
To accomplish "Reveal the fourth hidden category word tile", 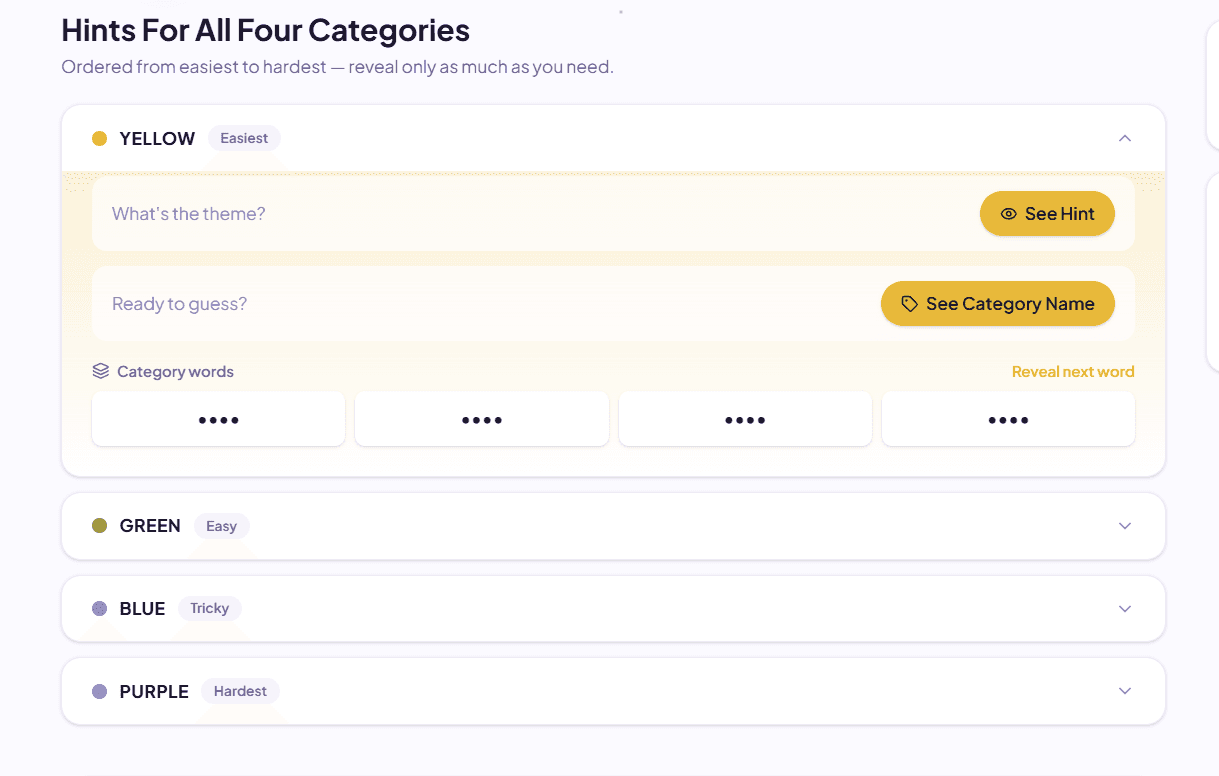I will click(1008, 419).
